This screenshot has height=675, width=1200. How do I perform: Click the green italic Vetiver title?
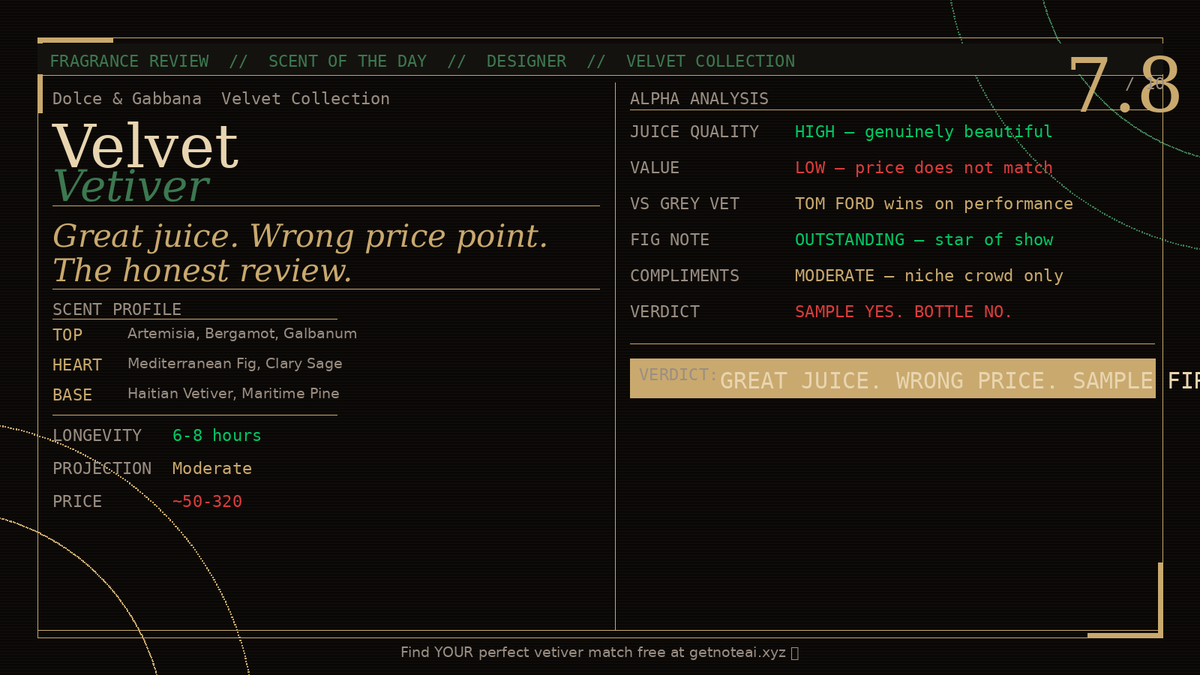point(131,186)
